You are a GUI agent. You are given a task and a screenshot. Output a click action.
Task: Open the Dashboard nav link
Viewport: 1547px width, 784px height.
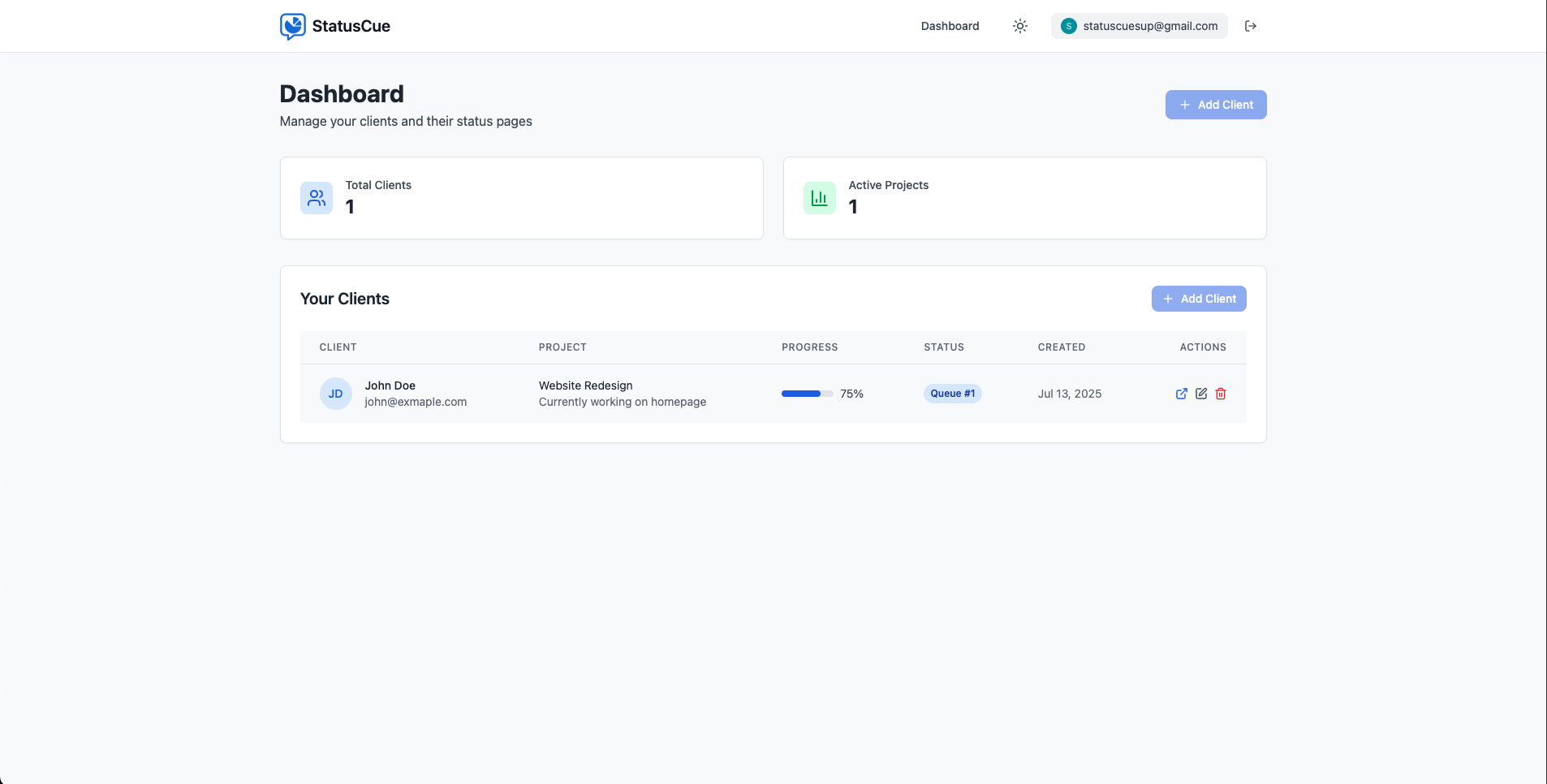pyautogui.click(x=950, y=26)
